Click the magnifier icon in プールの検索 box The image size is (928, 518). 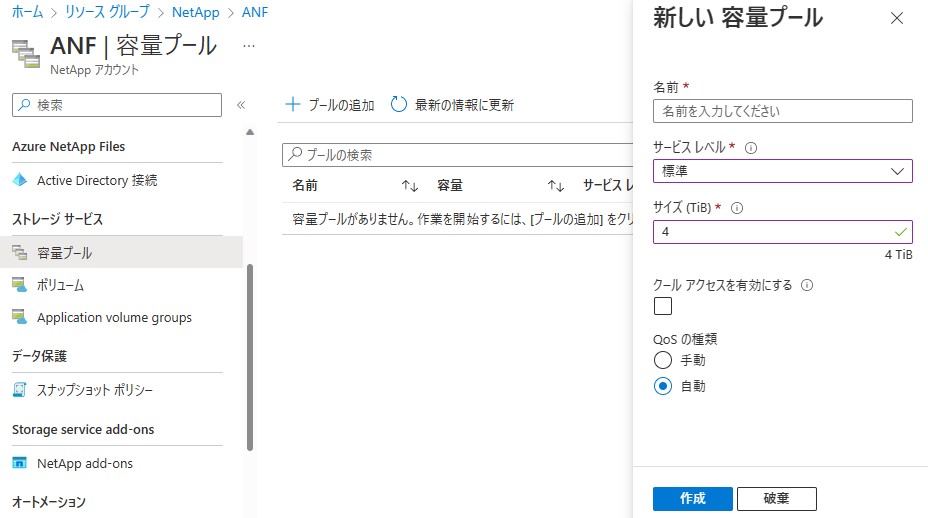(x=295, y=155)
